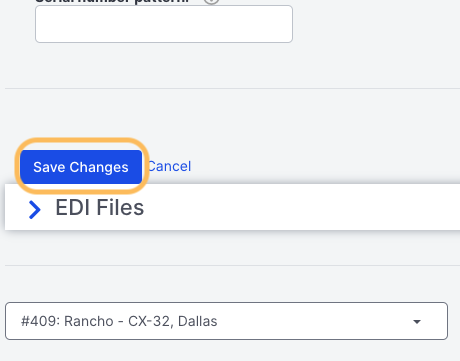Select the location combo box showing Rancho
Image resolution: width=460 pixels, height=361 pixels.
226,321
